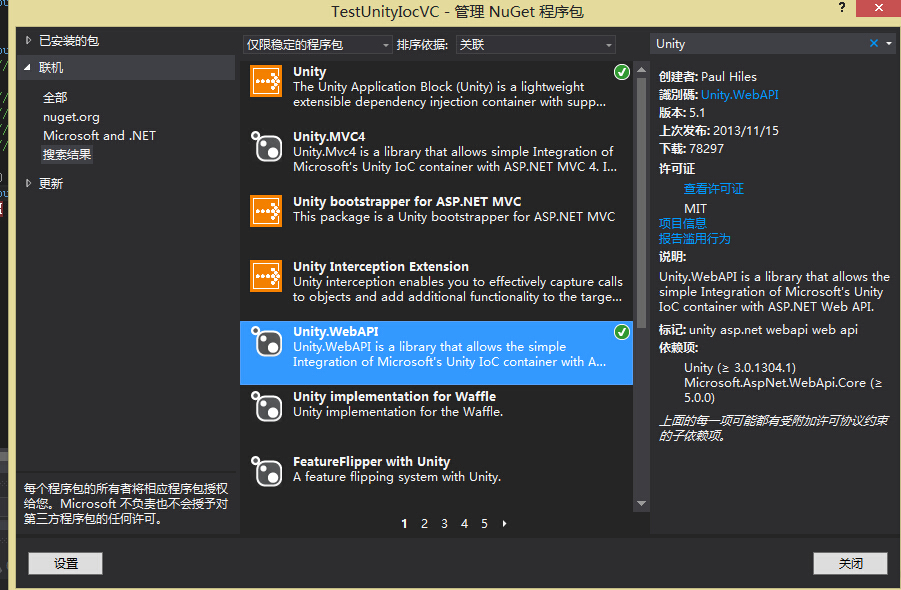Click the Unity.WebAPI package icon

pyautogui.click(x=266, y=341)
